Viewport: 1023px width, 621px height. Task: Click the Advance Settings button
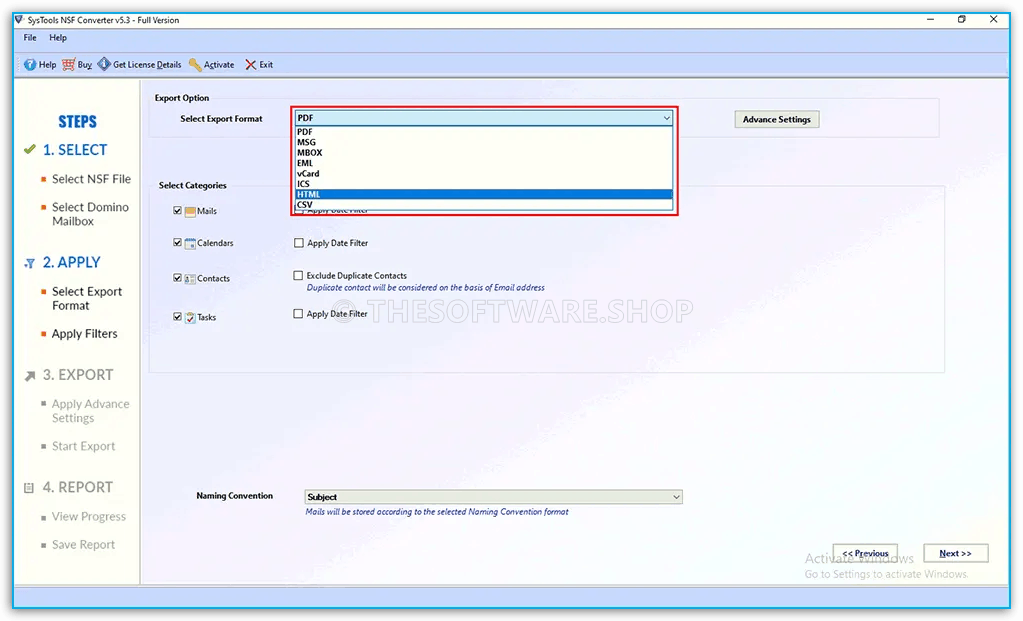[x=776, y=119]
